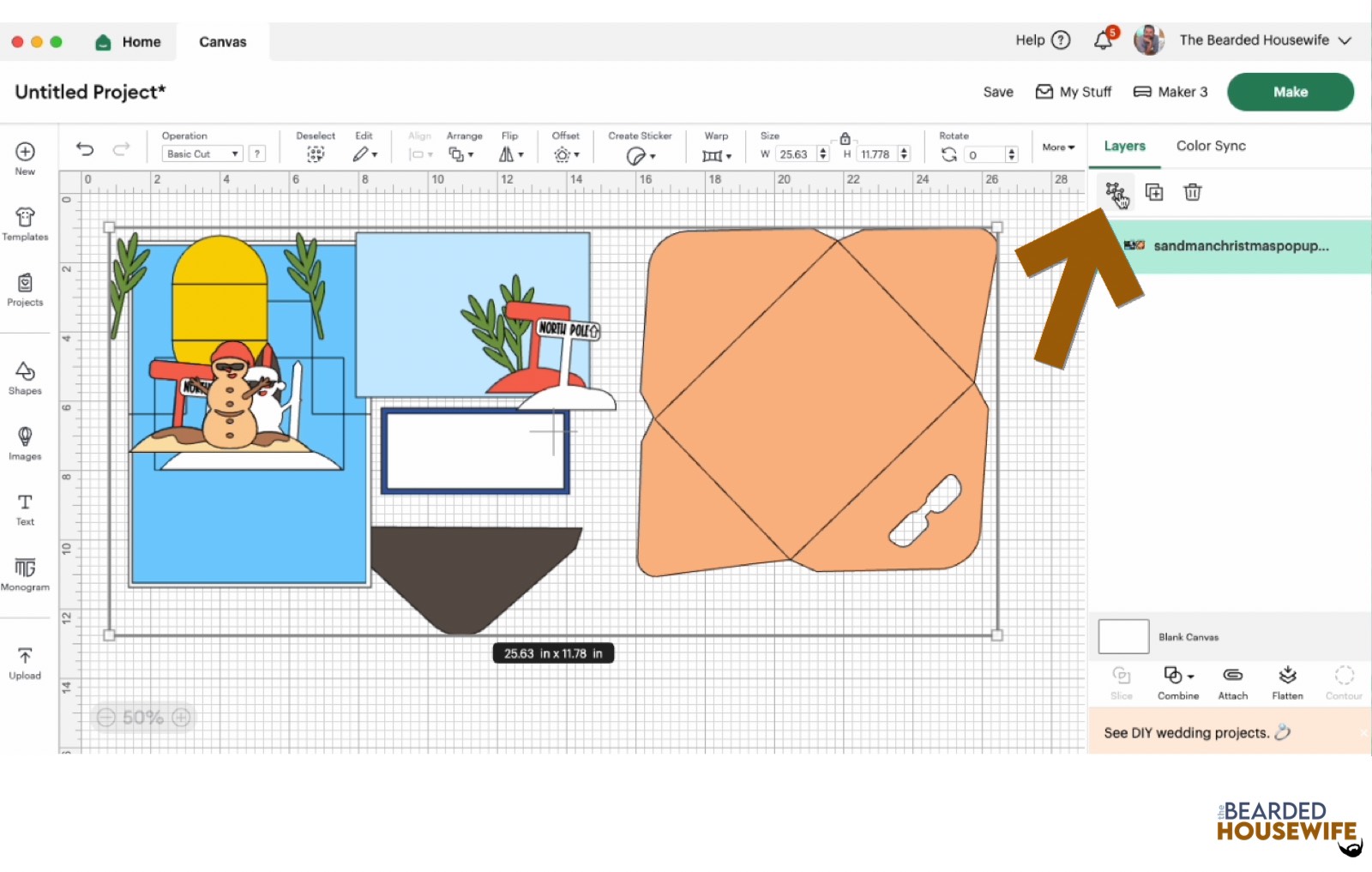Open the Shapes tool
The image size is (1372, 872).
(x=25, y=378)
